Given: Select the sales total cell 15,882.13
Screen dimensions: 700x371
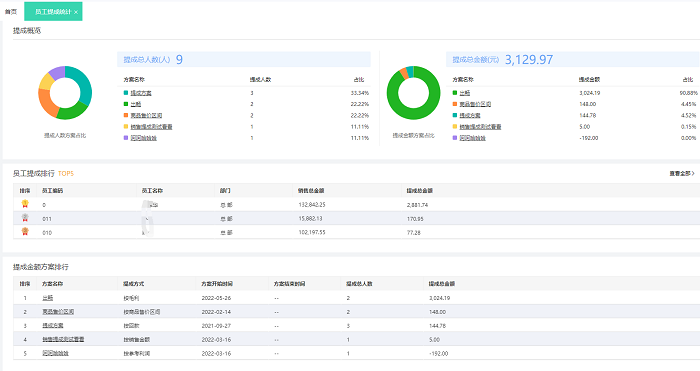Looking at the screenshot, I should tap(310, 219).
